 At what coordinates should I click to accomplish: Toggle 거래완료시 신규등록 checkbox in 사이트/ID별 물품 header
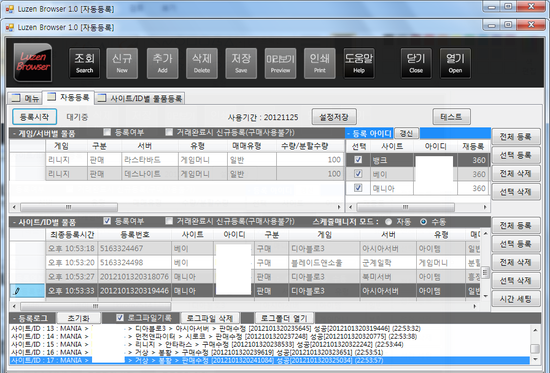(169, 221)
